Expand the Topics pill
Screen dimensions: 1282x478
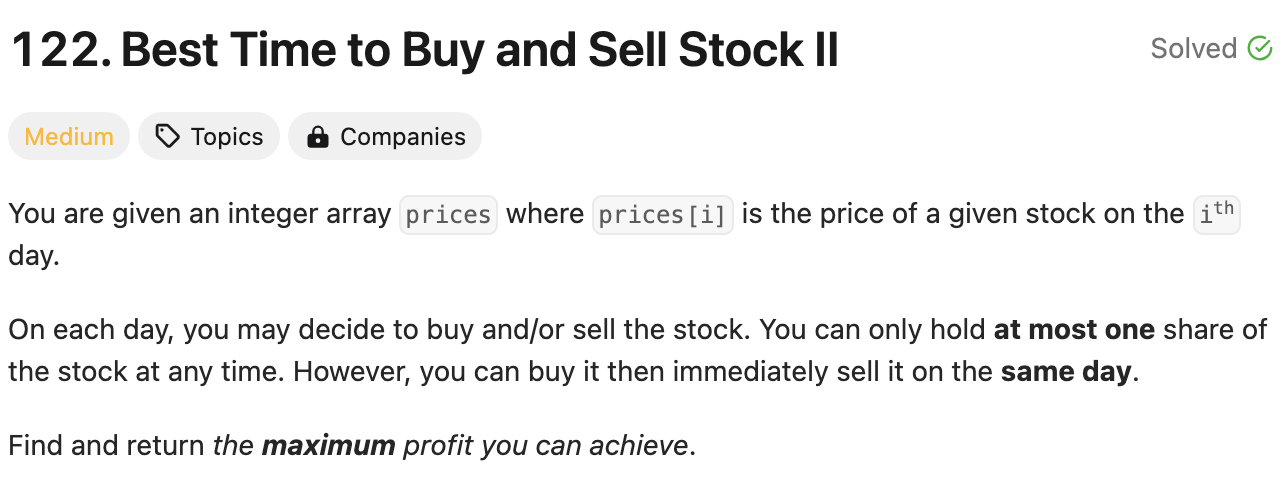209,137
